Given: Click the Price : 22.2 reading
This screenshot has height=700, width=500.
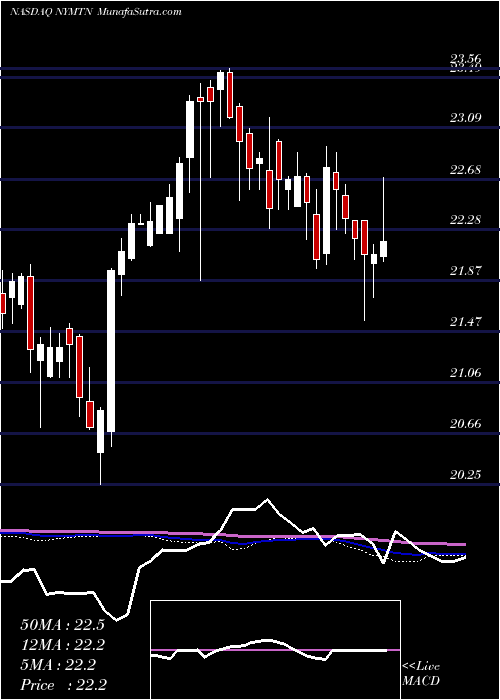Looking at the screenshot, I should 63,685.
